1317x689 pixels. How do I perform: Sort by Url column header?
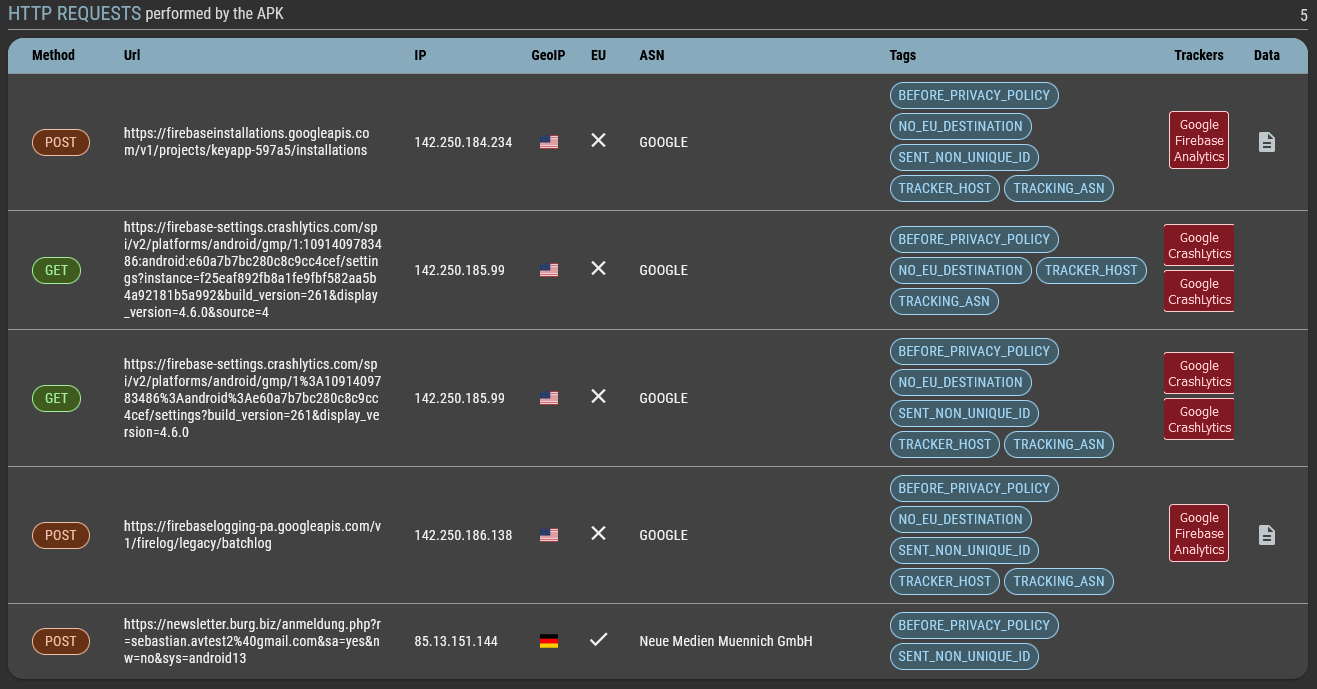tap(132, 55)
